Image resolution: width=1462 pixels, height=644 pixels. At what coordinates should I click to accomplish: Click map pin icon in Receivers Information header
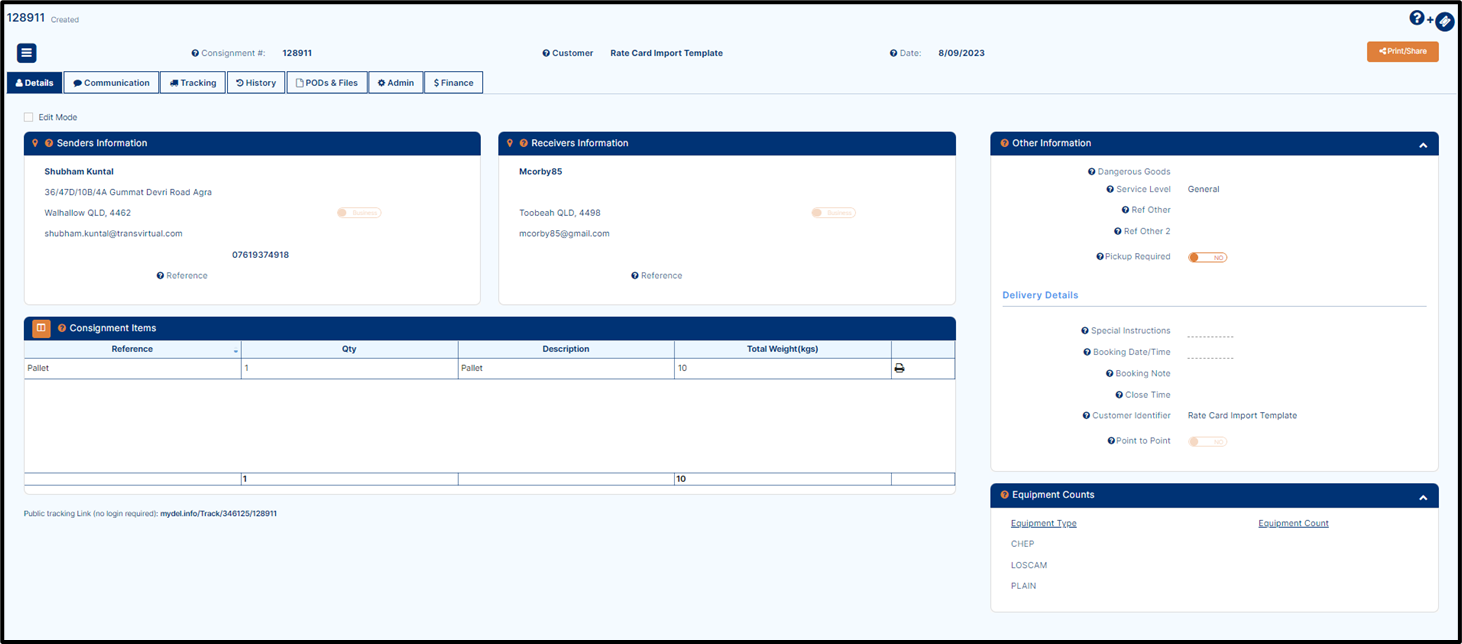[509, 143]
